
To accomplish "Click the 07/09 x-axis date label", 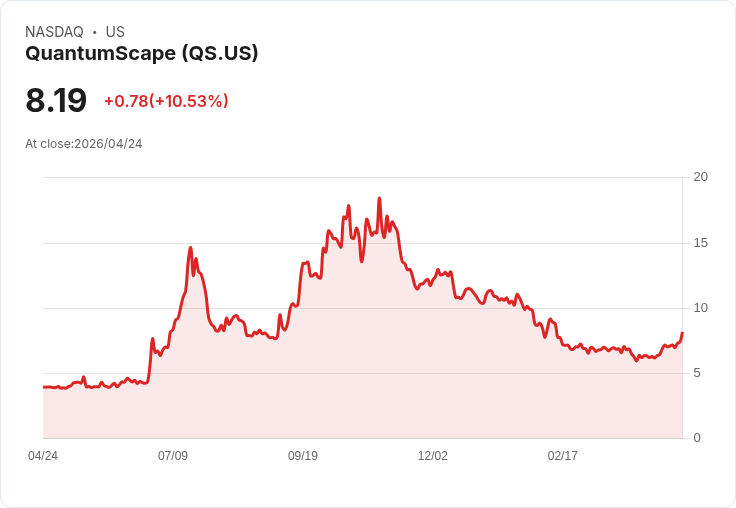I will point(173,456).
